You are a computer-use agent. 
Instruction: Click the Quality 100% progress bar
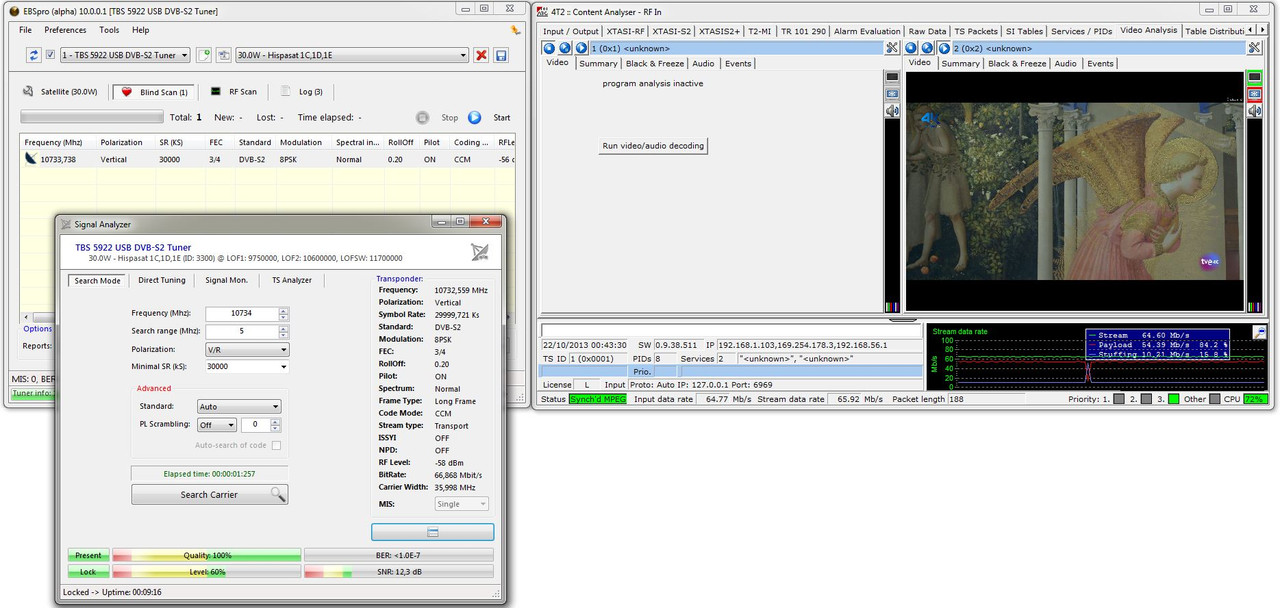(x=207, y=555)
